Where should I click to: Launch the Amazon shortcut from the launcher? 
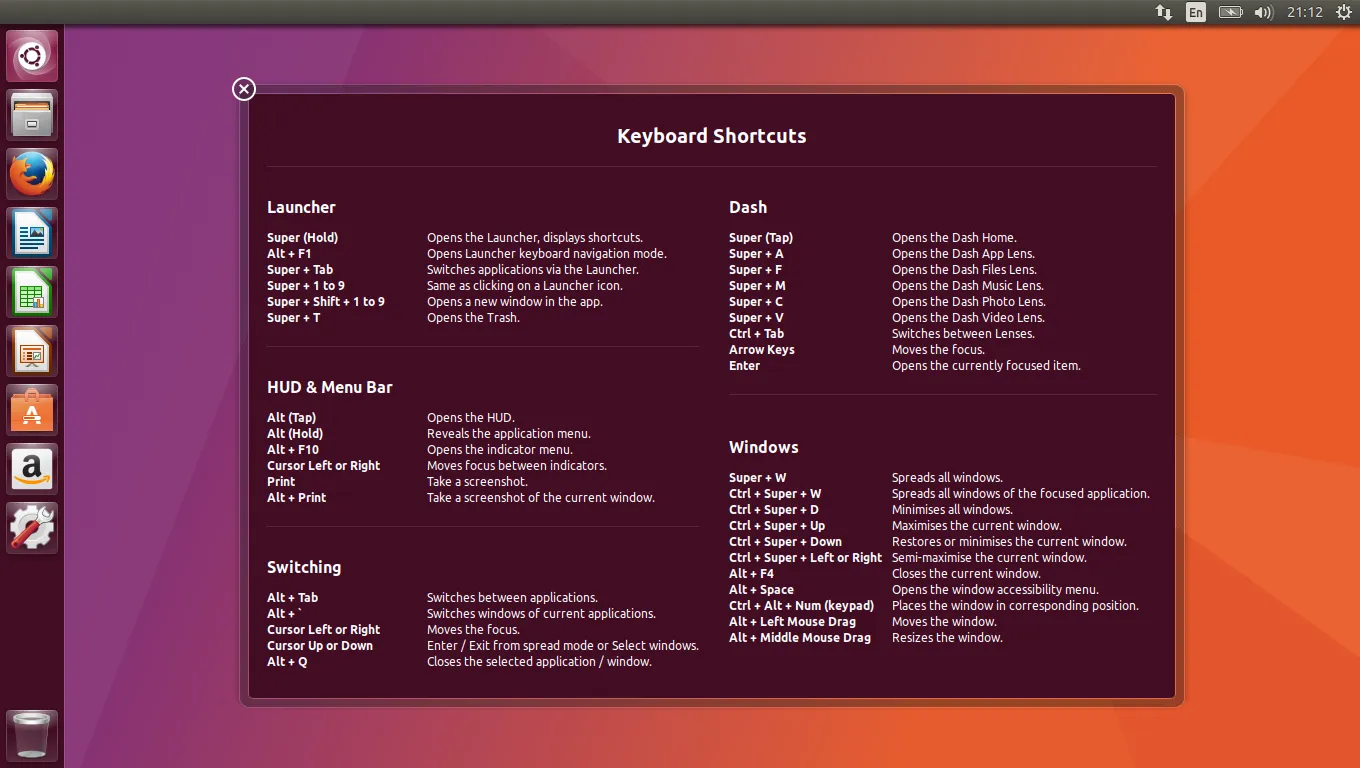coord(31,468)
